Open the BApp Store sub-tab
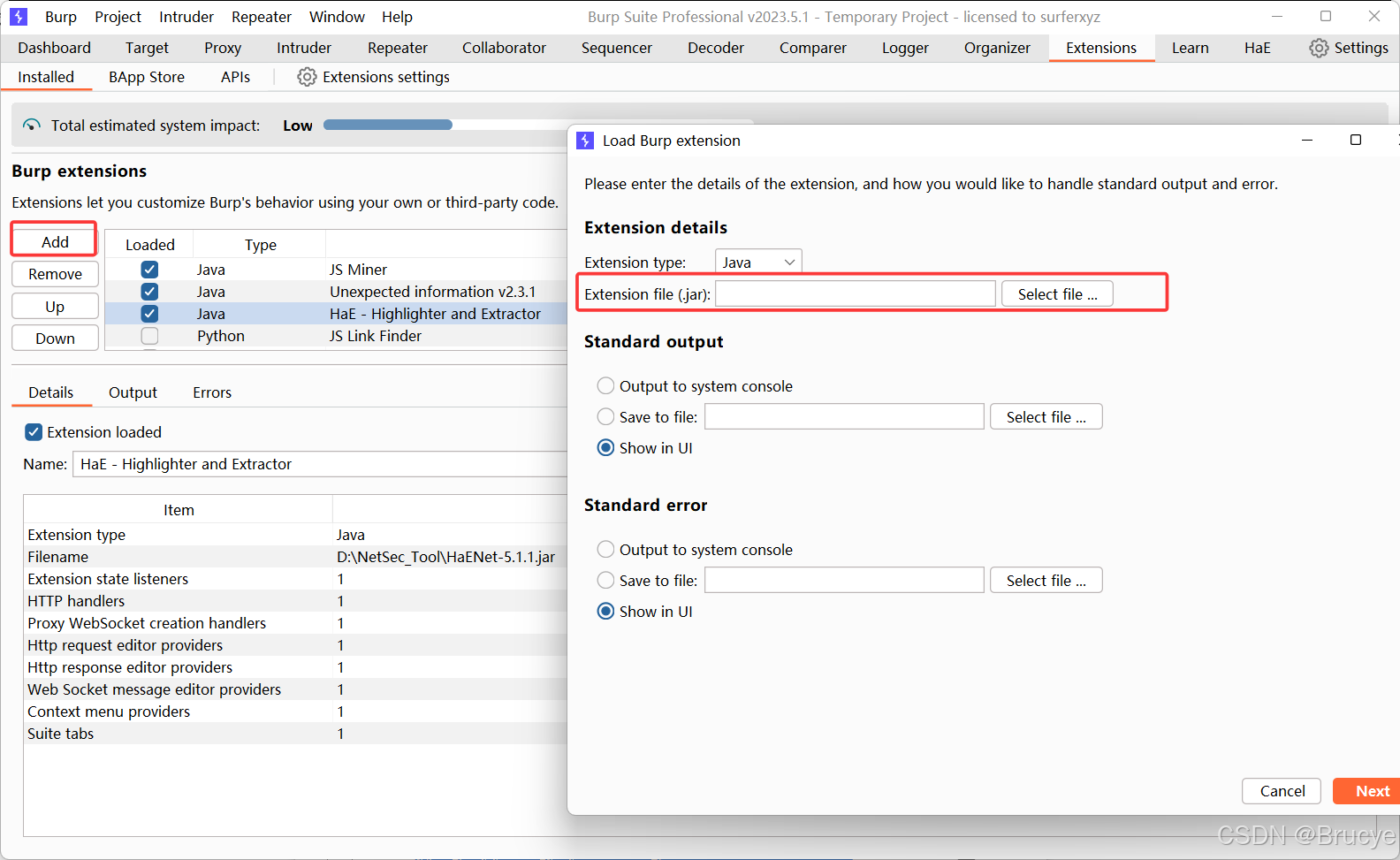1400x860 pixels. tap(147, 77)
